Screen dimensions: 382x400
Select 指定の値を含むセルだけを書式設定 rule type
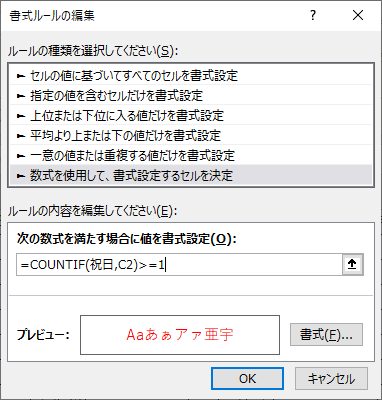point(190,95)
